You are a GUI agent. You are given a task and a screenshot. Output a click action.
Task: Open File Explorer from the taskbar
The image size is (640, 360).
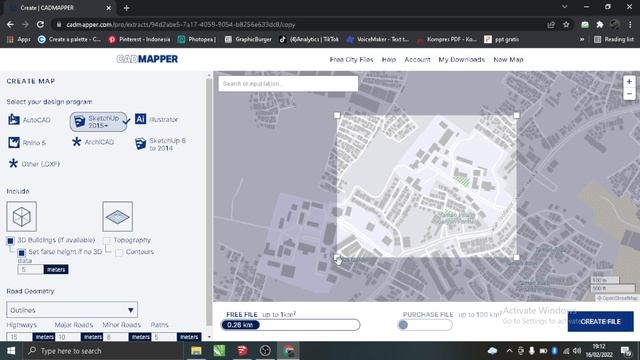[196, 351]
